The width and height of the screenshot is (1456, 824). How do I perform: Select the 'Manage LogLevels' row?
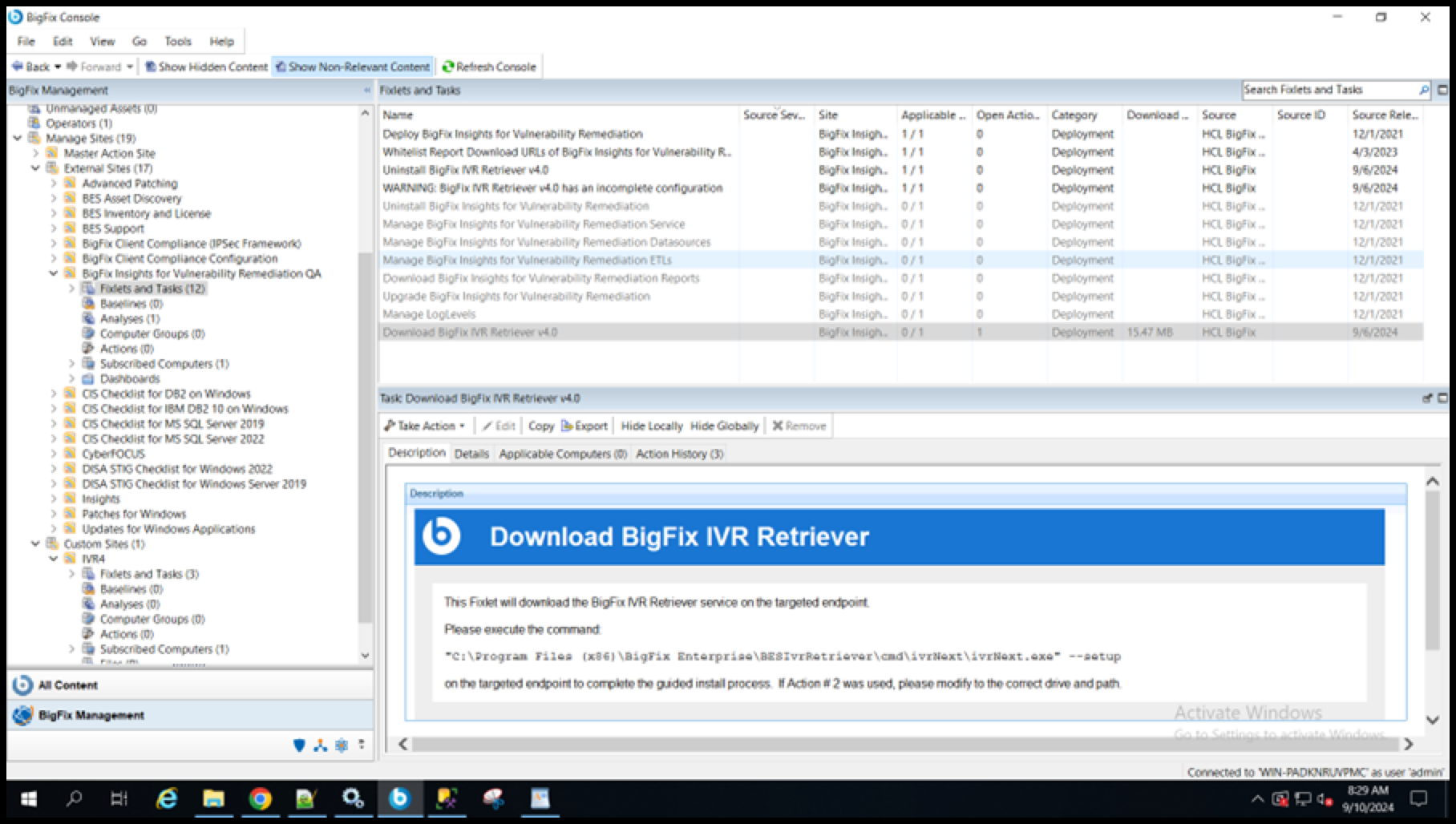click(901, 314)
